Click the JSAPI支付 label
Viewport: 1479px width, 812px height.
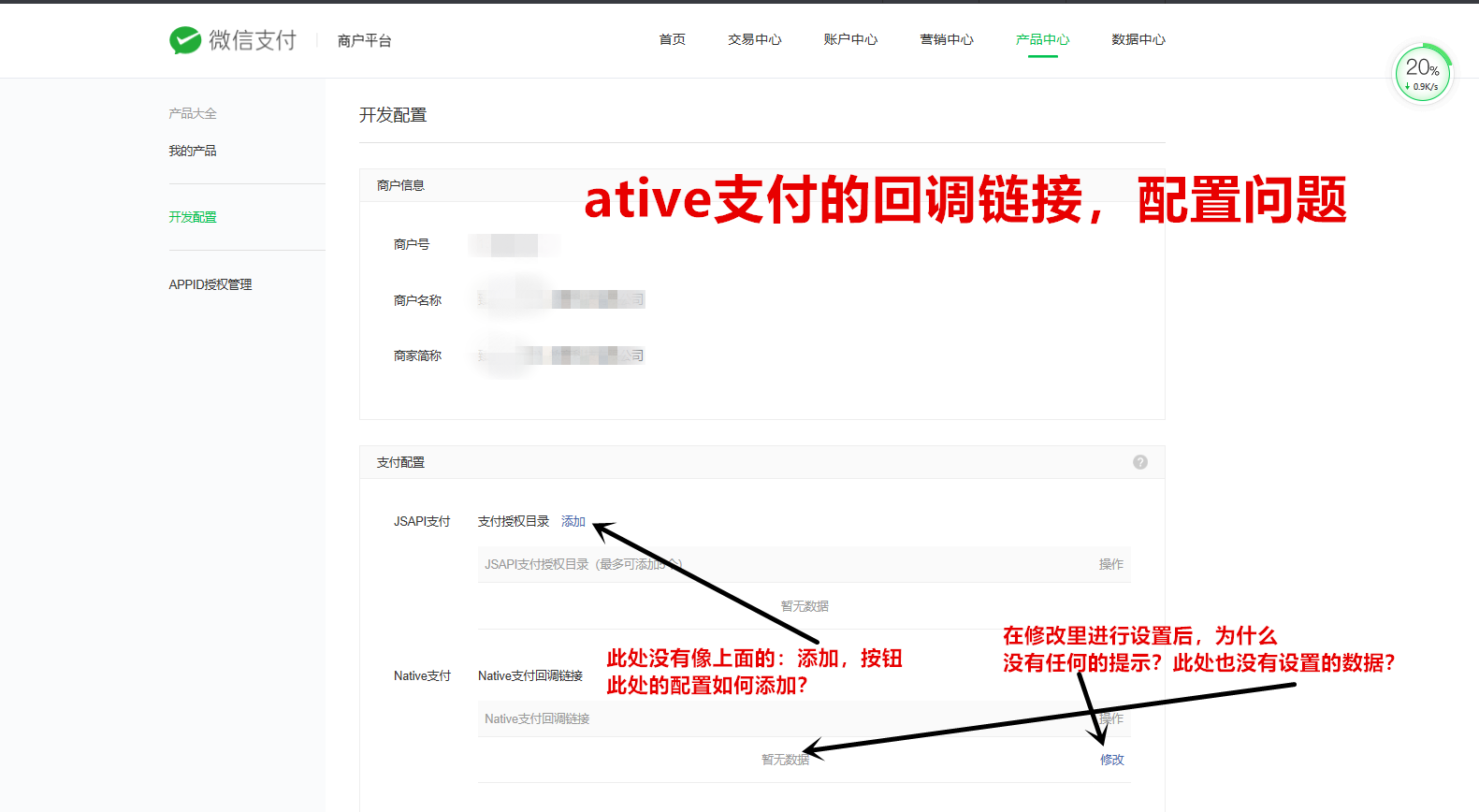(422, 521)
